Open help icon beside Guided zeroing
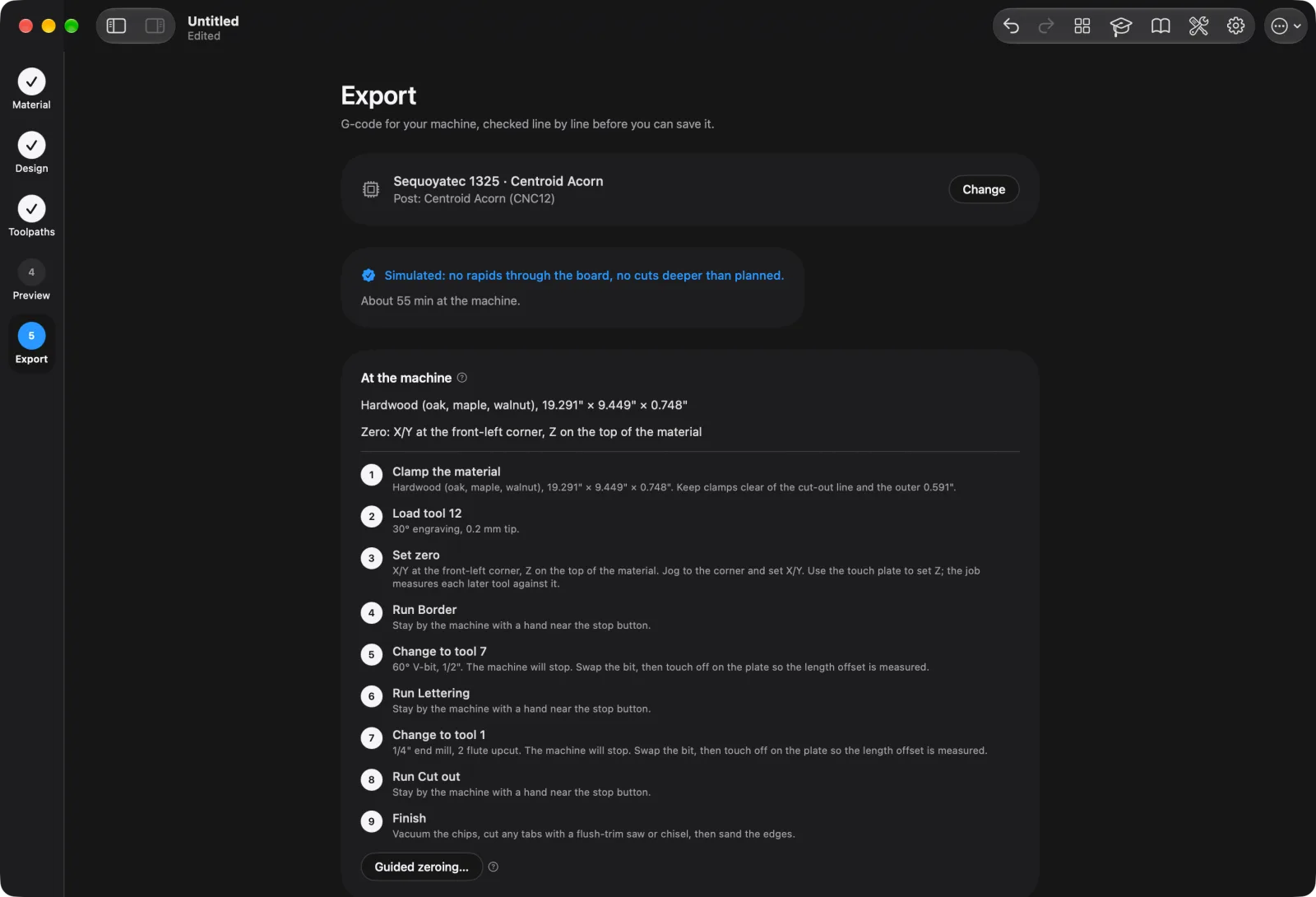This screenshot has height=897, width=1316. (x=493, y=867)
